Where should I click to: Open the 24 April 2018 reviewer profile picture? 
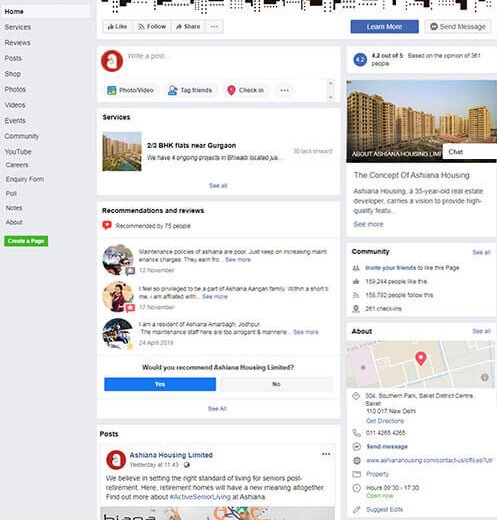118,334
